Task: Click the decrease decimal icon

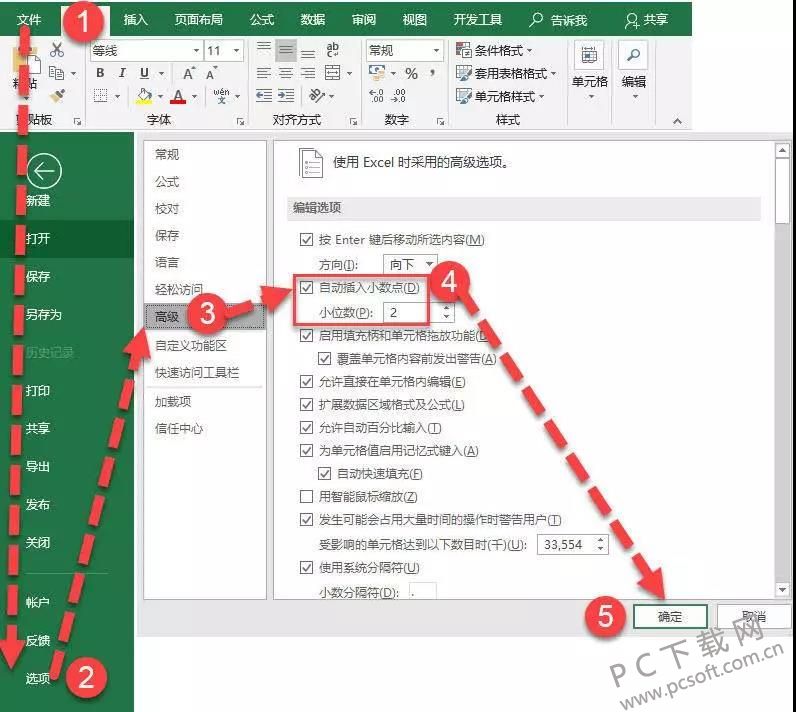Action: (399, 95)
